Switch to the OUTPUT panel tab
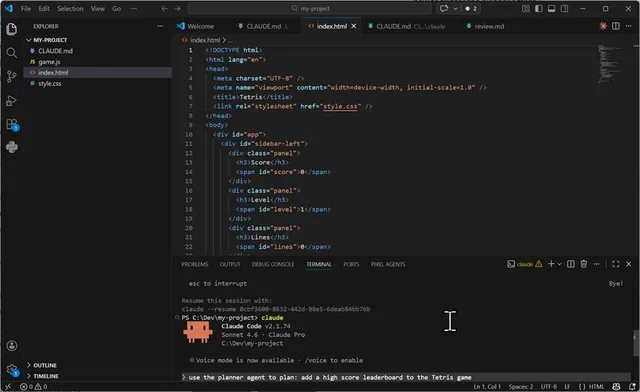The image size is (640, 392). coord(230,264)
